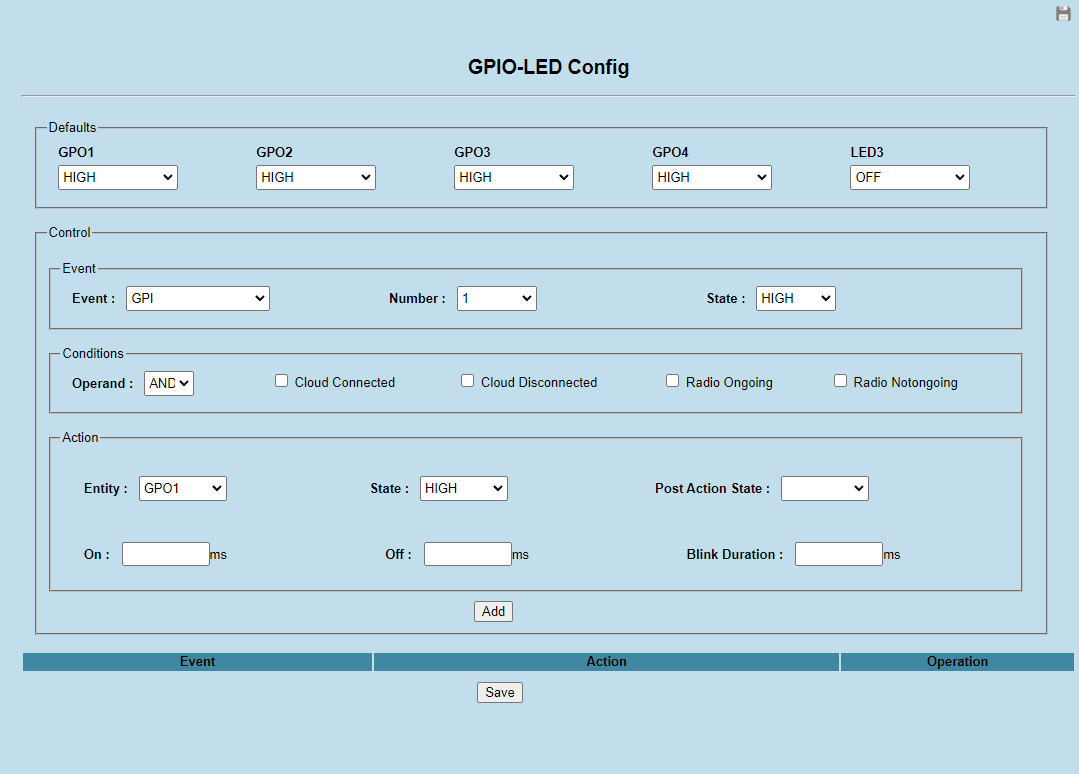The width and height of the screenshot is (1079, 774).
Task: Open the Action Entity dropdown
Action: pos(182,488)
